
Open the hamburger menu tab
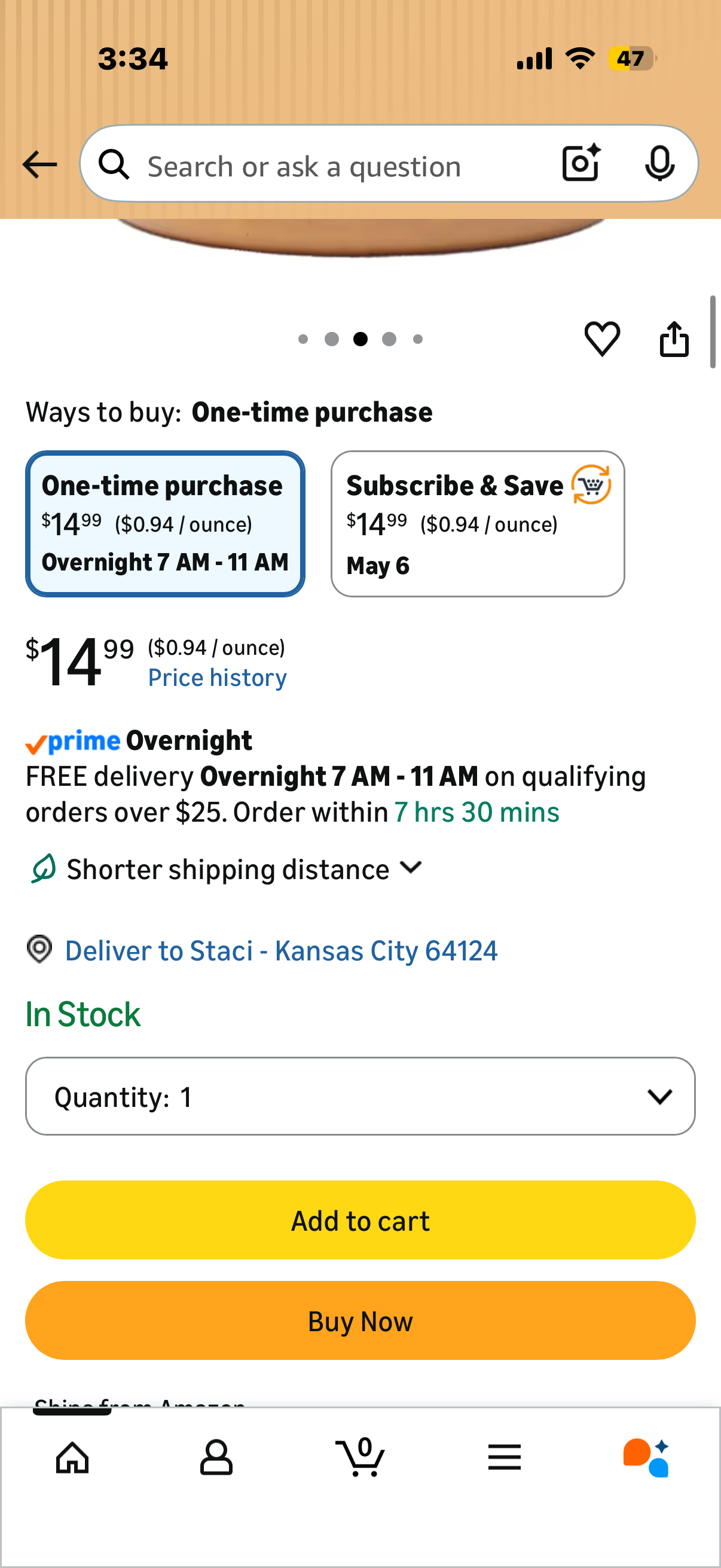point(505,1457)
